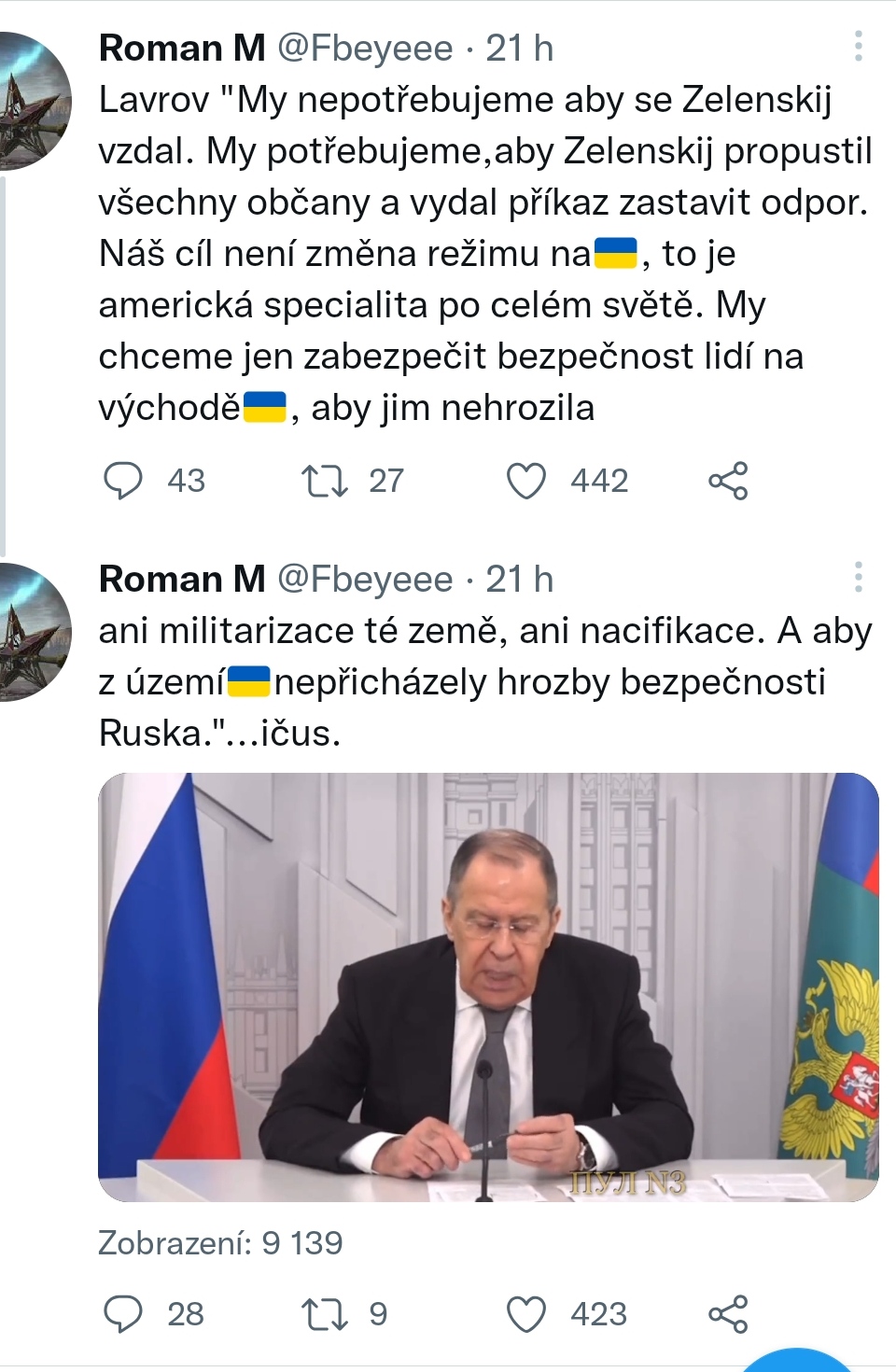The width and height of the screenshot is (896, 1372).
Task: Share the second tweet with video
Action: tap(728, 1314)
